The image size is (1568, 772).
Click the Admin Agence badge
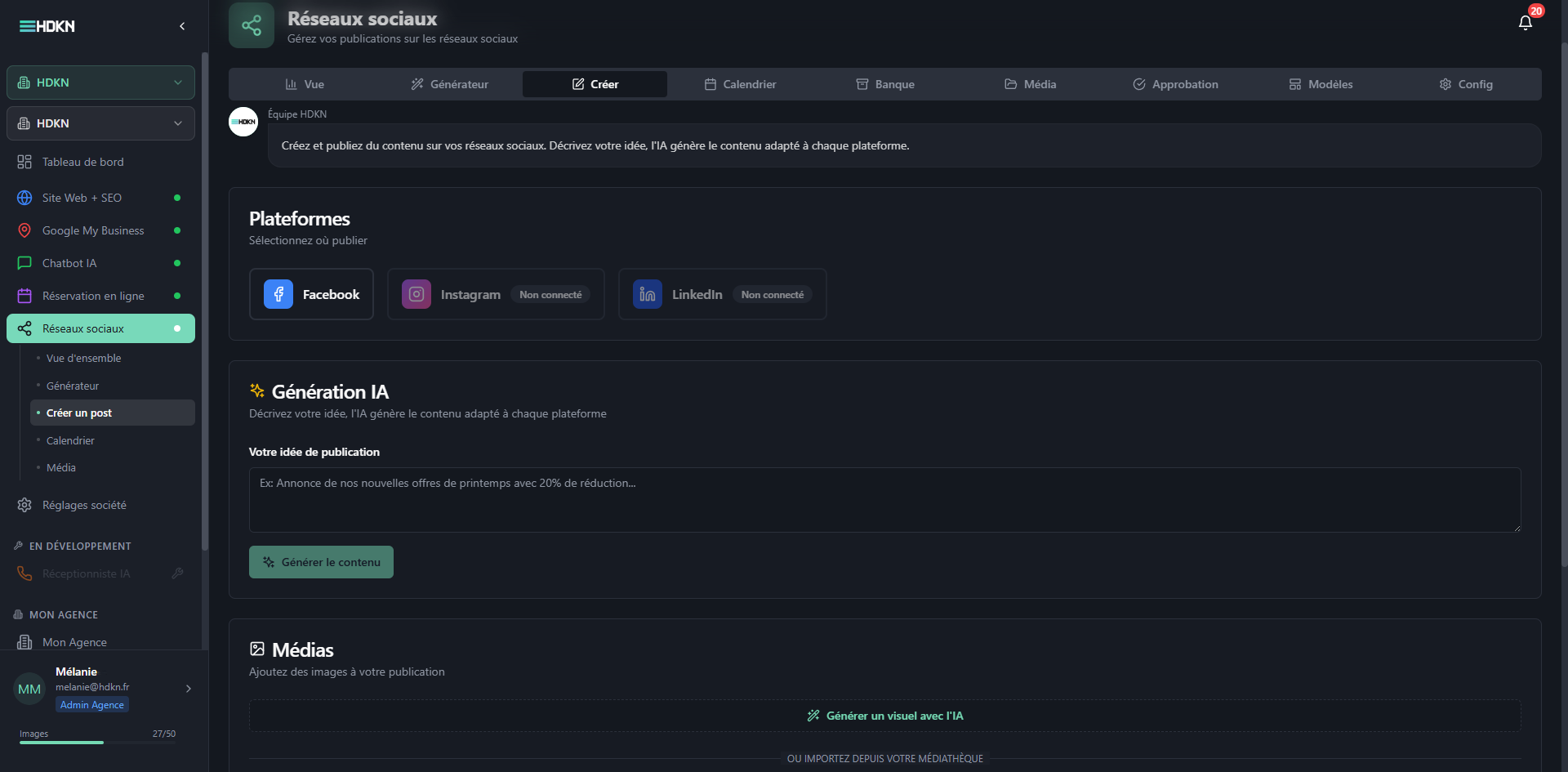coord(92,705)
